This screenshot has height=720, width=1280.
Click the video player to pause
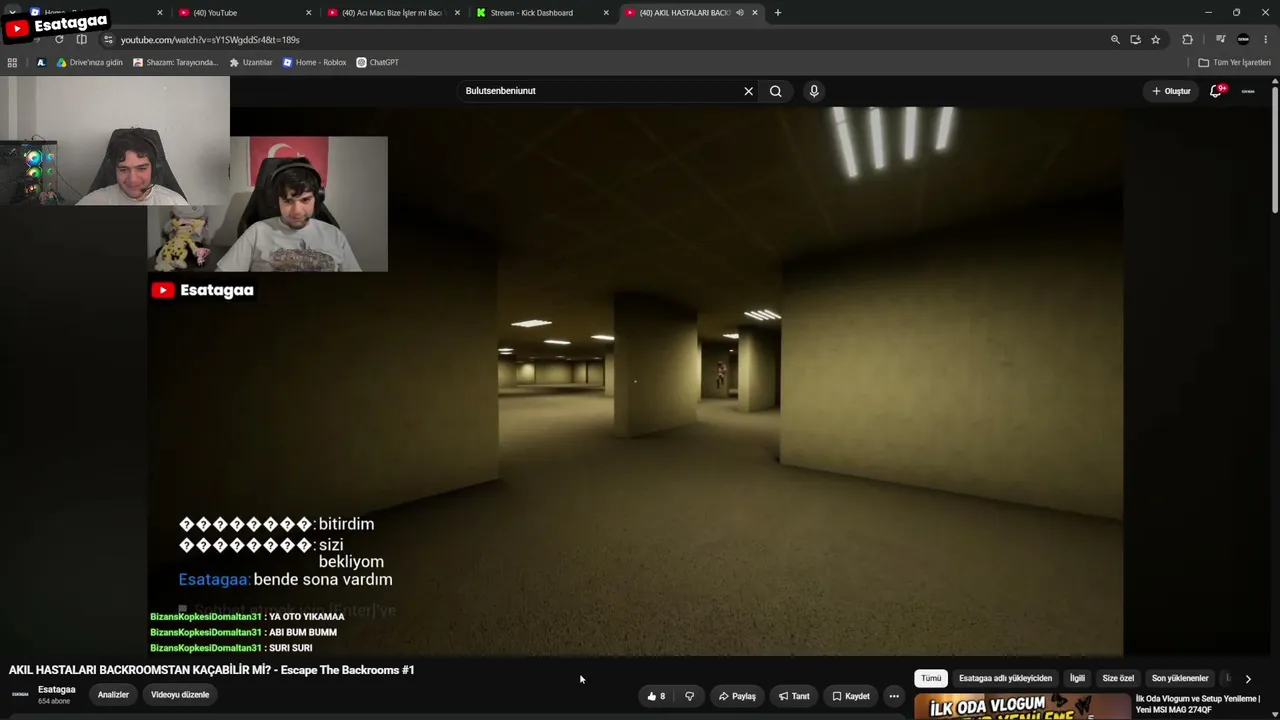635,380
